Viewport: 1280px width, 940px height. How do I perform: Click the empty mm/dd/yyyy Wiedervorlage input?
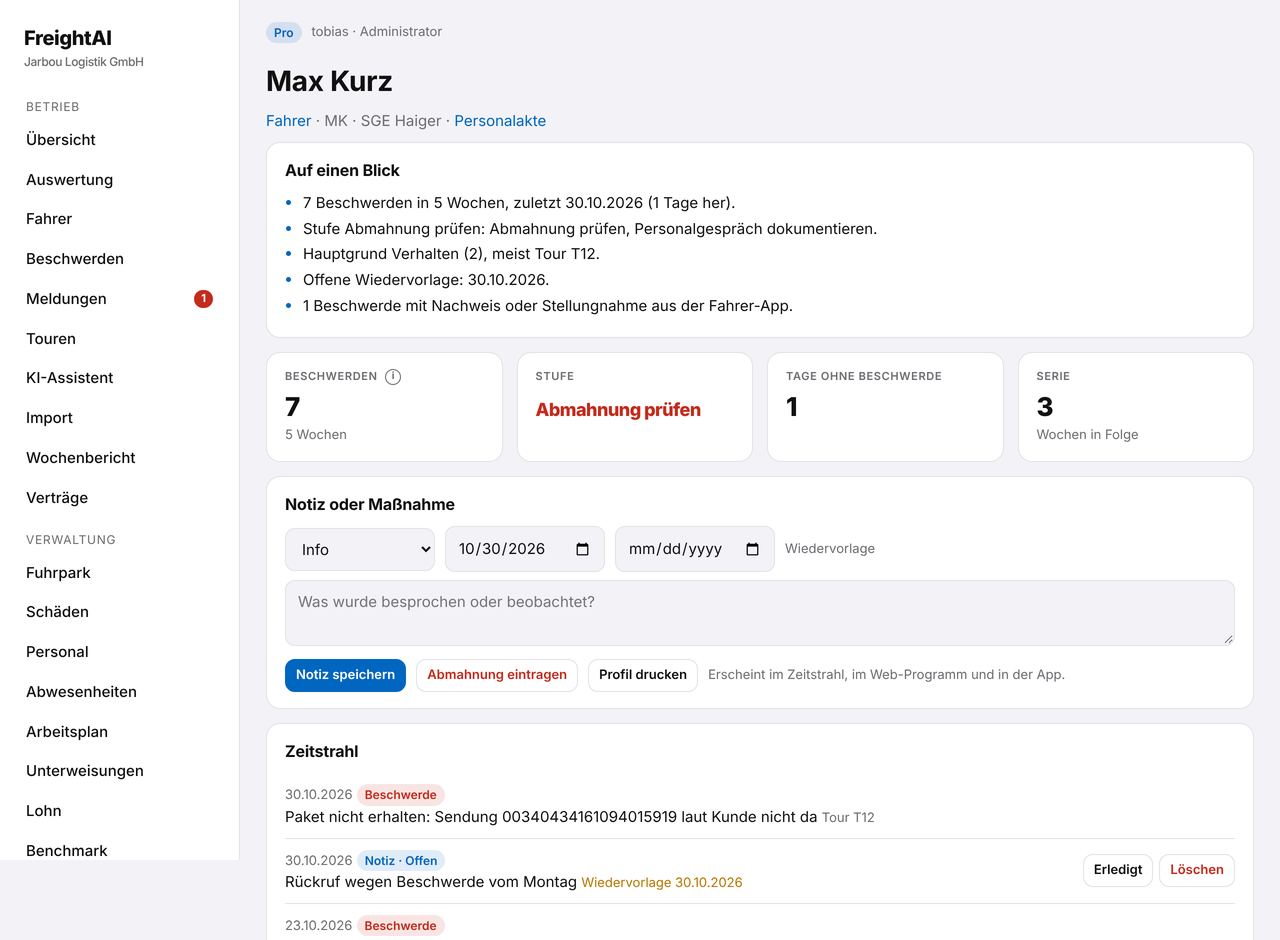pyautogui.click(x=695, y=549)
